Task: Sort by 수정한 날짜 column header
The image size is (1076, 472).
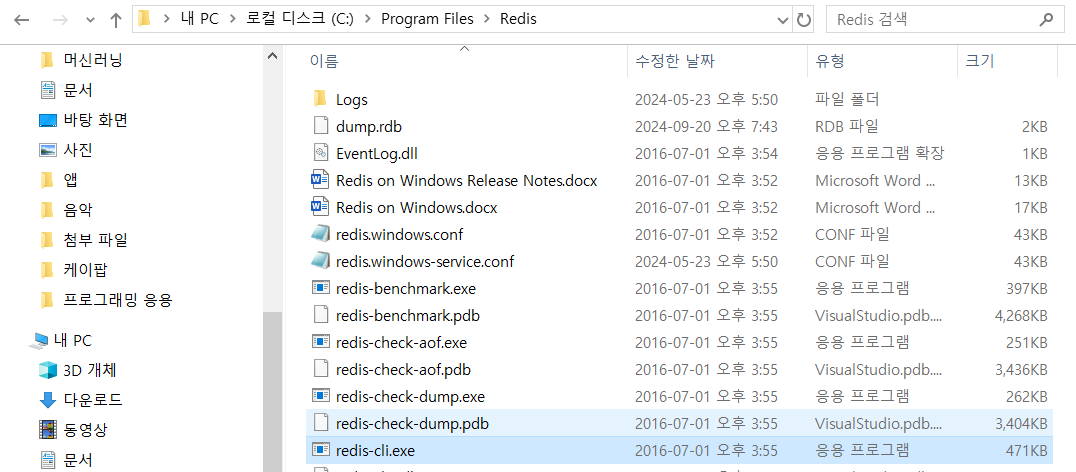Action: tap(717, 61)
